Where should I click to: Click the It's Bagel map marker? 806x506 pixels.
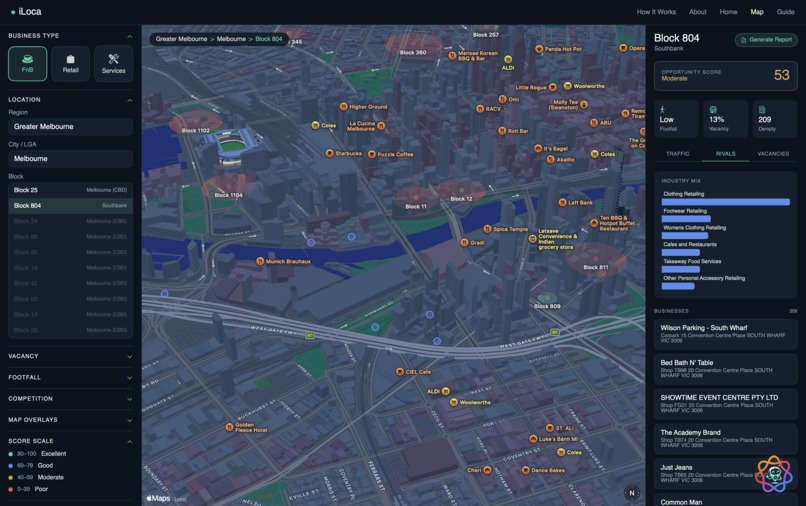coord(538,149)
